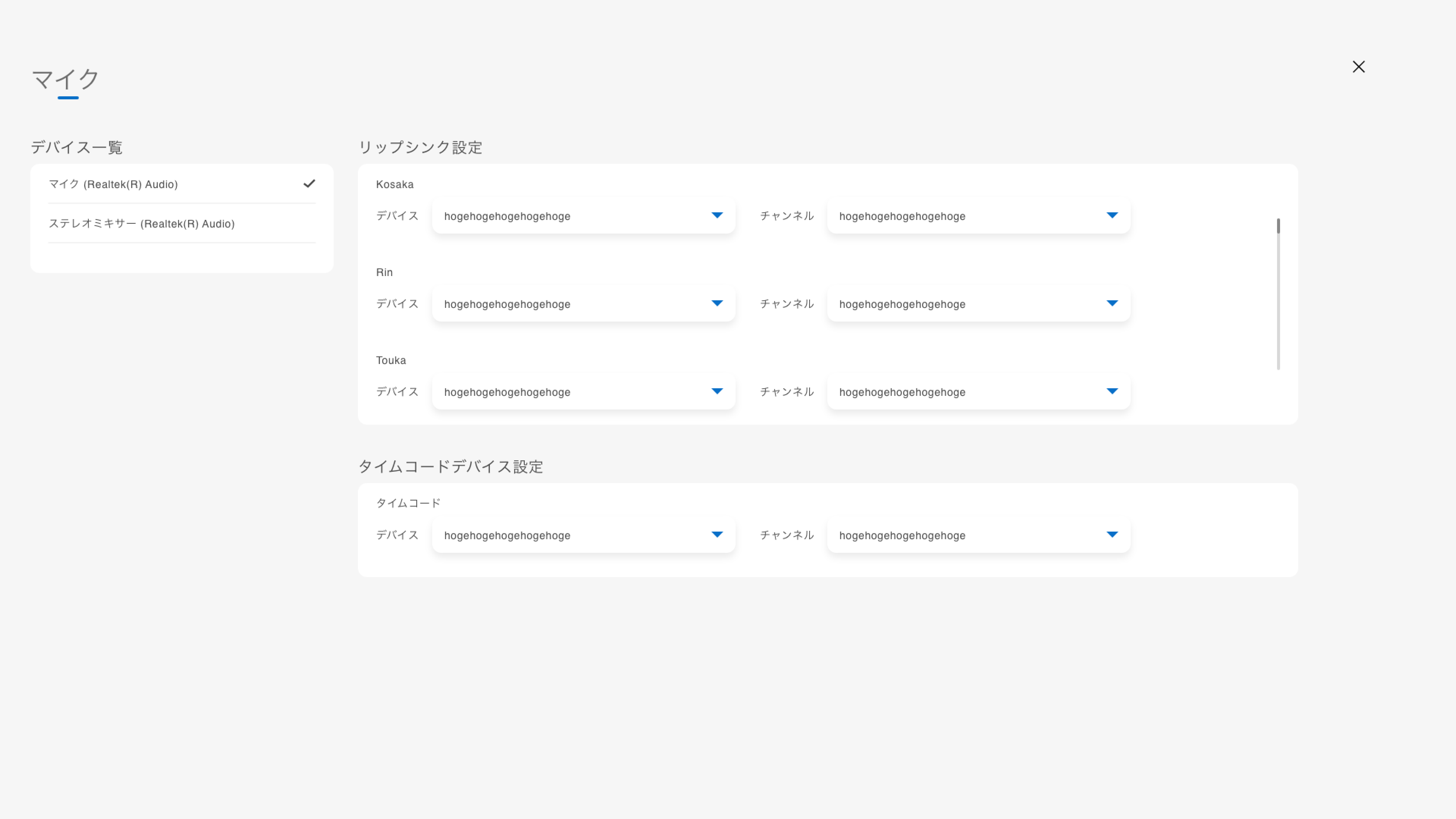Select マイク (Realtek(R) Audio) device
1456x819 pixels.
point(113,184)
